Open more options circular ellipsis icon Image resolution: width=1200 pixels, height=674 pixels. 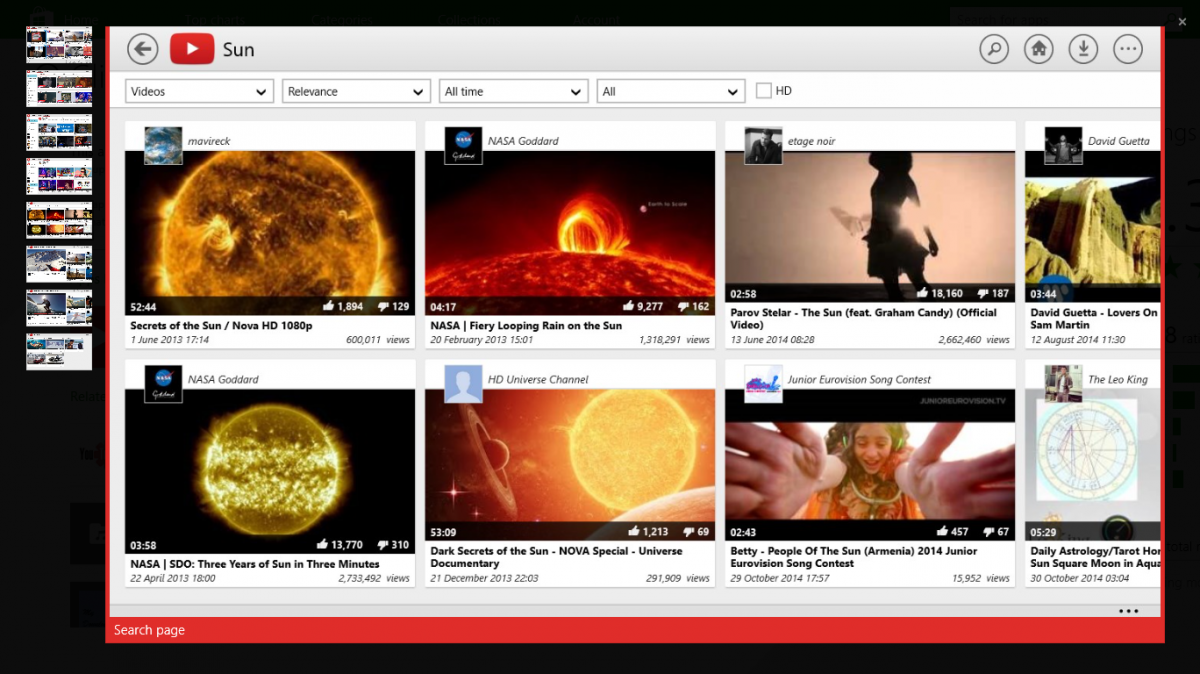(x=1128, y=49)
